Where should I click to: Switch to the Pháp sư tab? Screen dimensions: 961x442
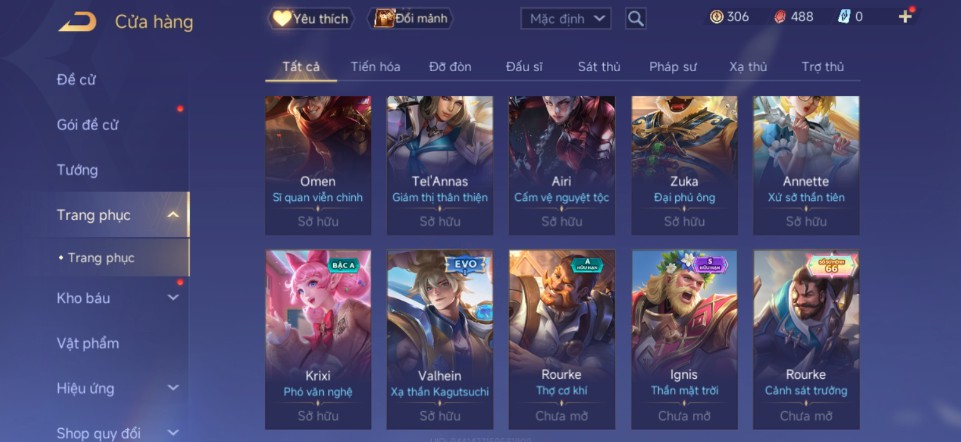(x=673, y=67)
